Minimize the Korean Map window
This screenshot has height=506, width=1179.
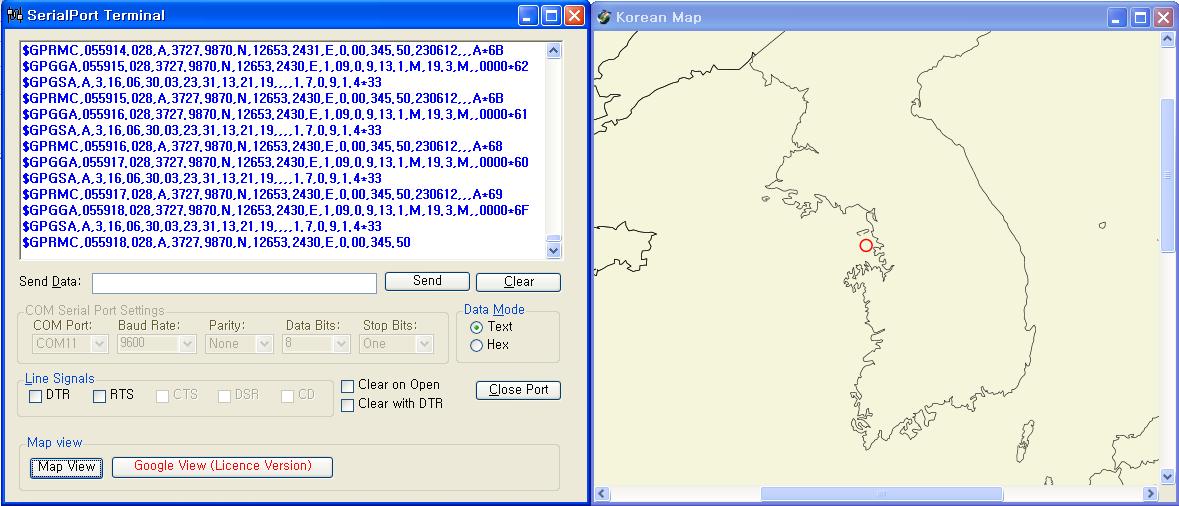pos(1118,17)
